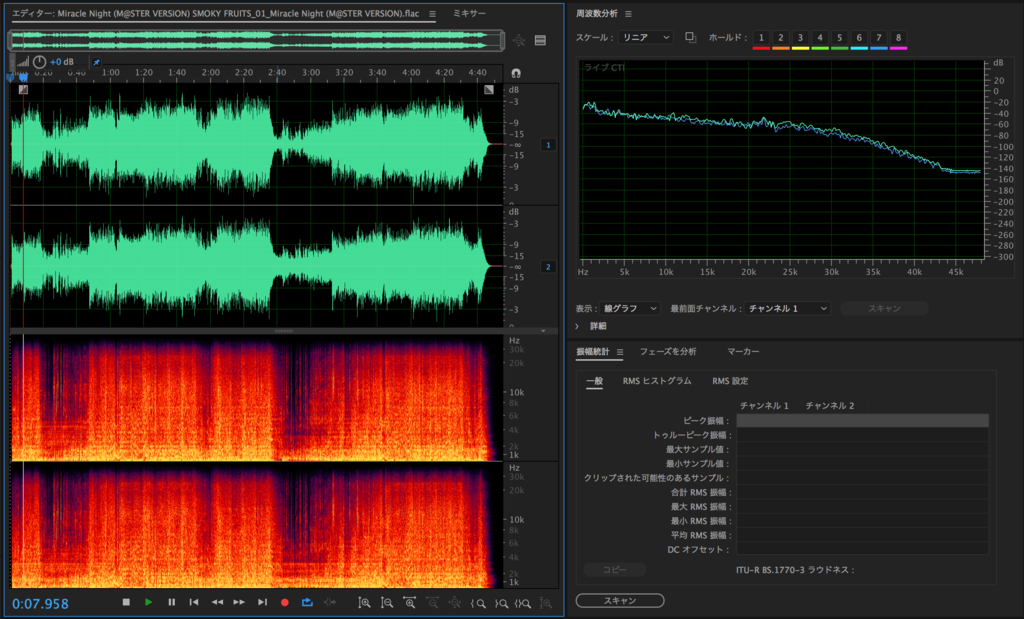The image size is (1024, 619).
Task: Click the スキャン button in frequency analysis
Action: click(x=884, y=308)
